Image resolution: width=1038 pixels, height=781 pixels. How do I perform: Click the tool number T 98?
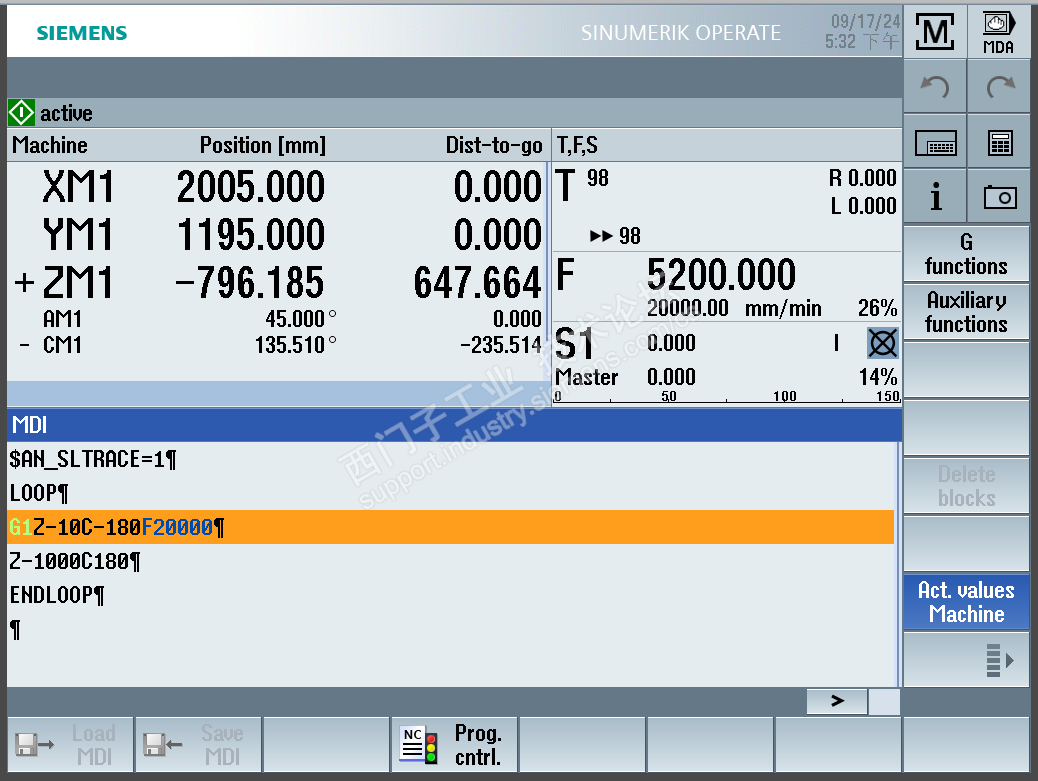(597, 178)
